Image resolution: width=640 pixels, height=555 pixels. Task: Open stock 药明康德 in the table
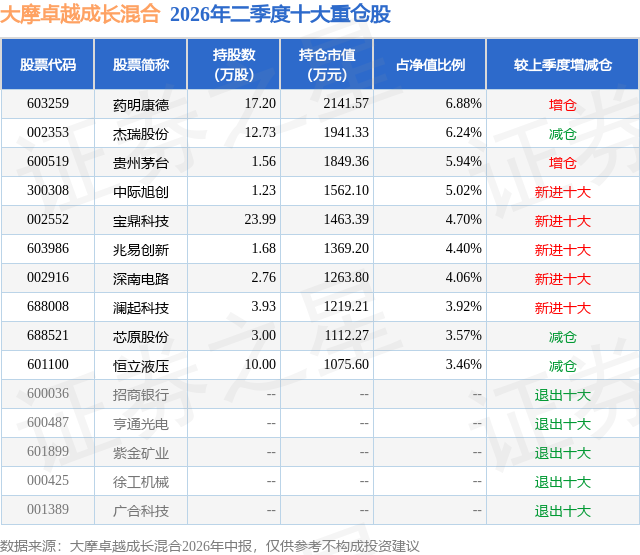tap(141, 105)
